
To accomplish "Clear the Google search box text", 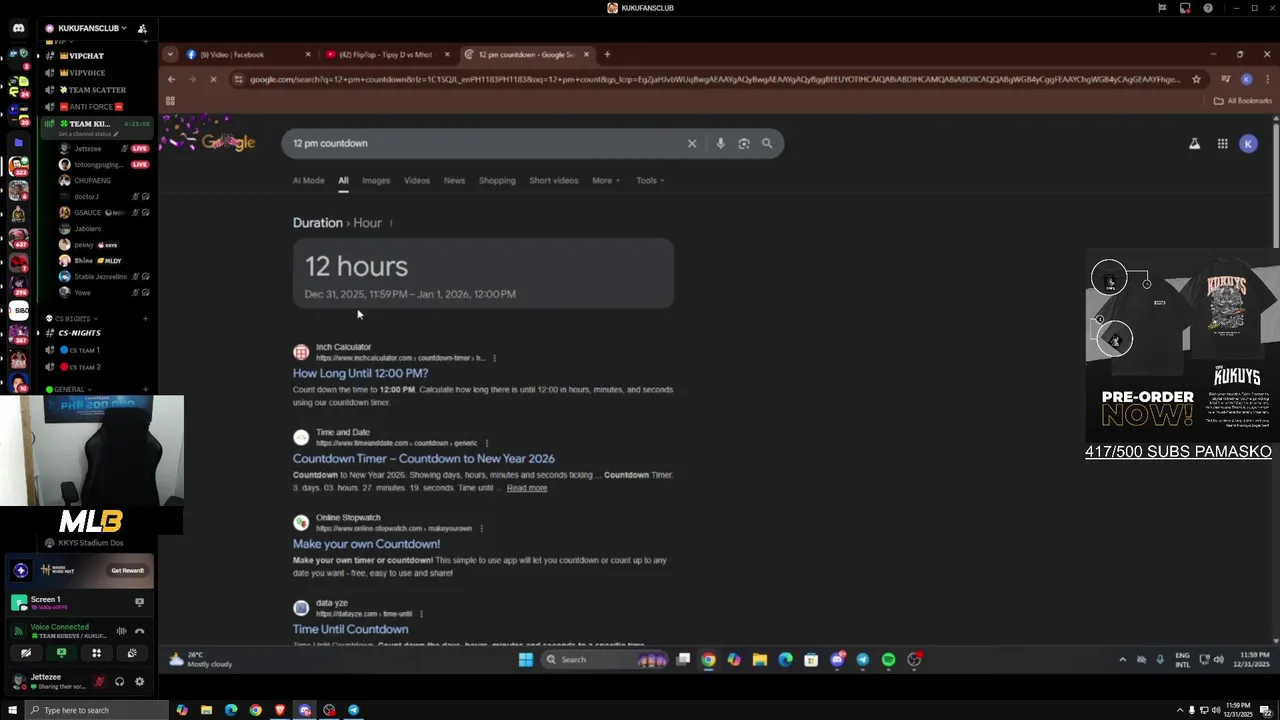I will coord(691,143).
